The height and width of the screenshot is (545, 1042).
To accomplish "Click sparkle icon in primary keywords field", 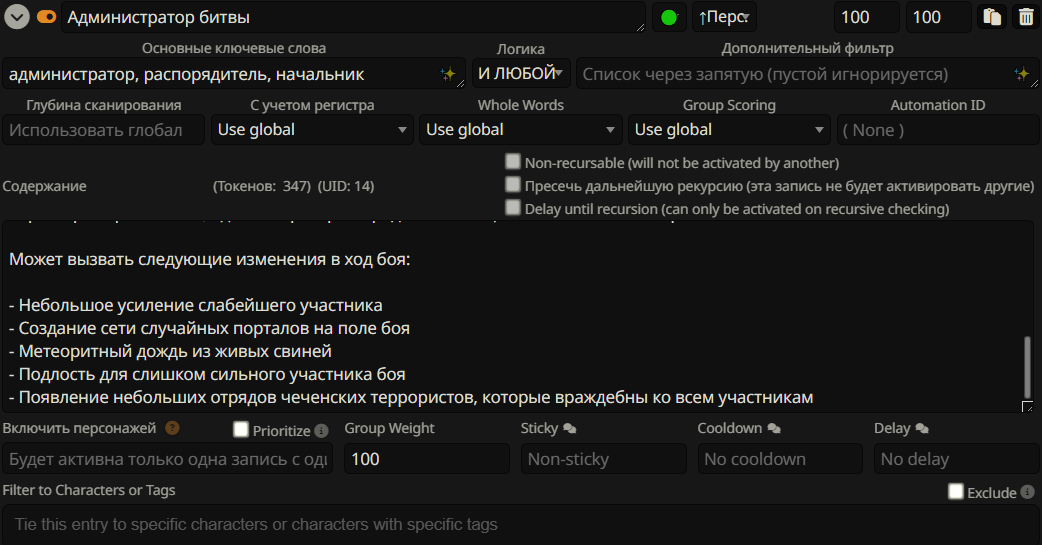I will (x=449, y=74).
